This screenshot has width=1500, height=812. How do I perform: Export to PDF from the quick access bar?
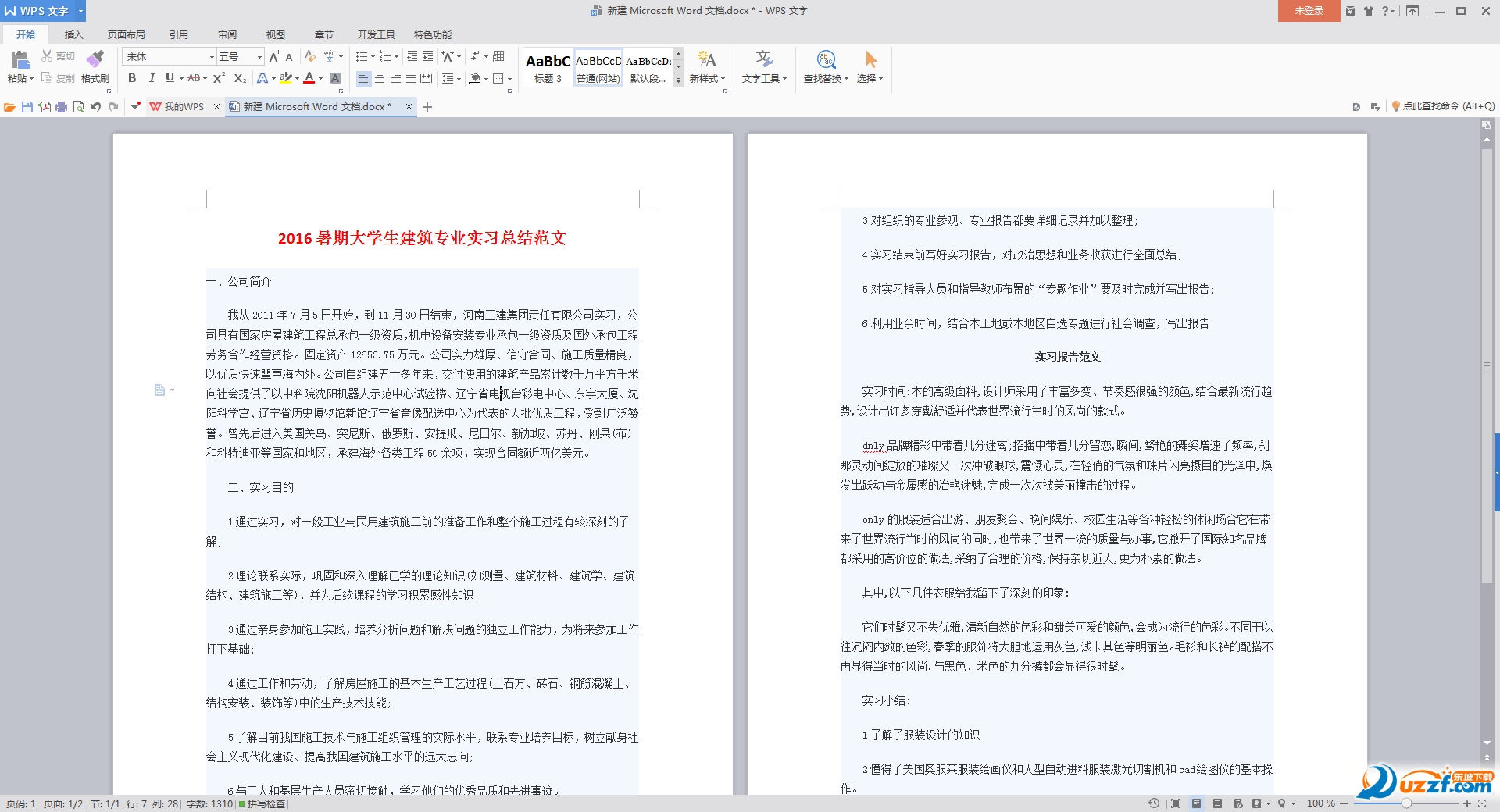tap(45, 107)
